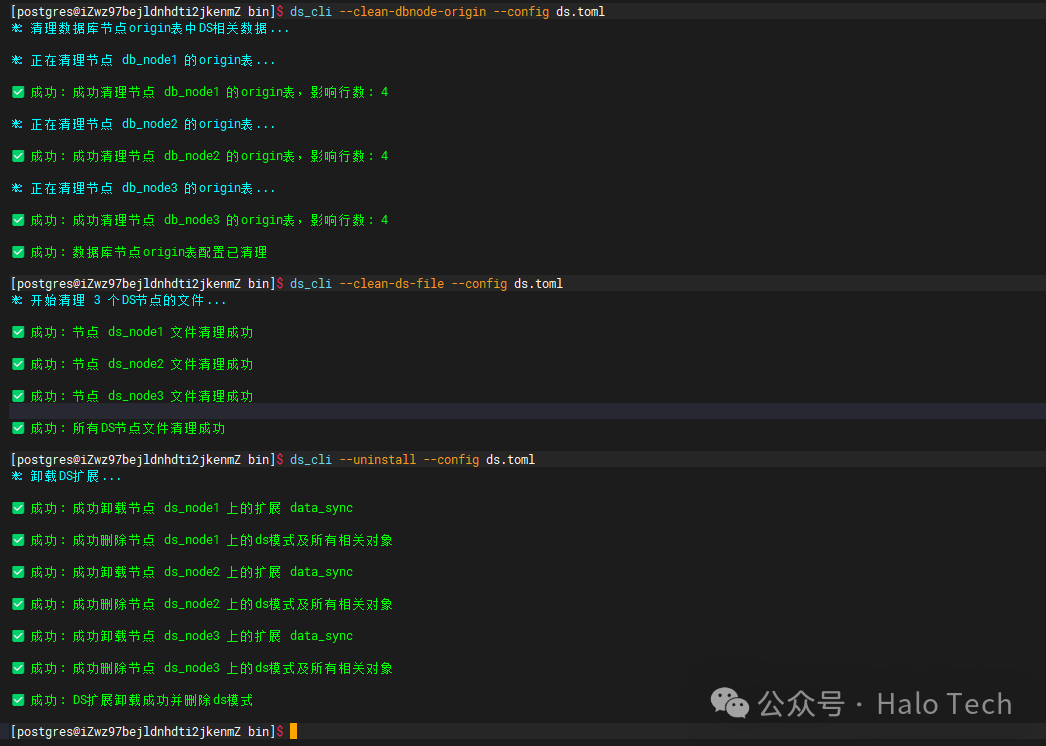
Task: Click the green checkmark beside db_node3 origin success
Action: [18, 220]
